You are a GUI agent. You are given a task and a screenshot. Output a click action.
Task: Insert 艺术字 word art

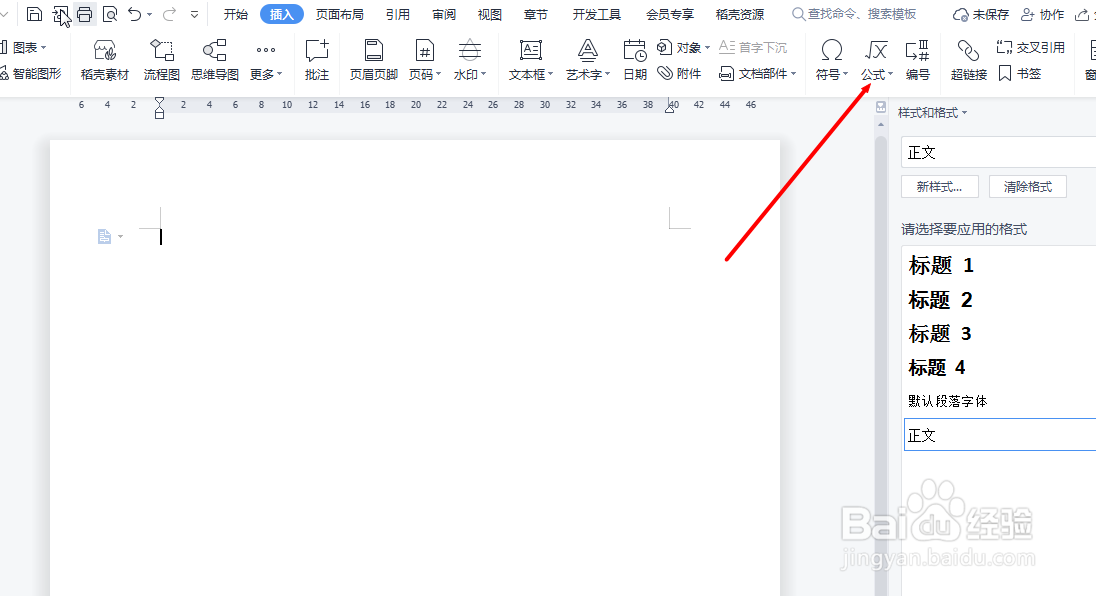click(588, 60)
